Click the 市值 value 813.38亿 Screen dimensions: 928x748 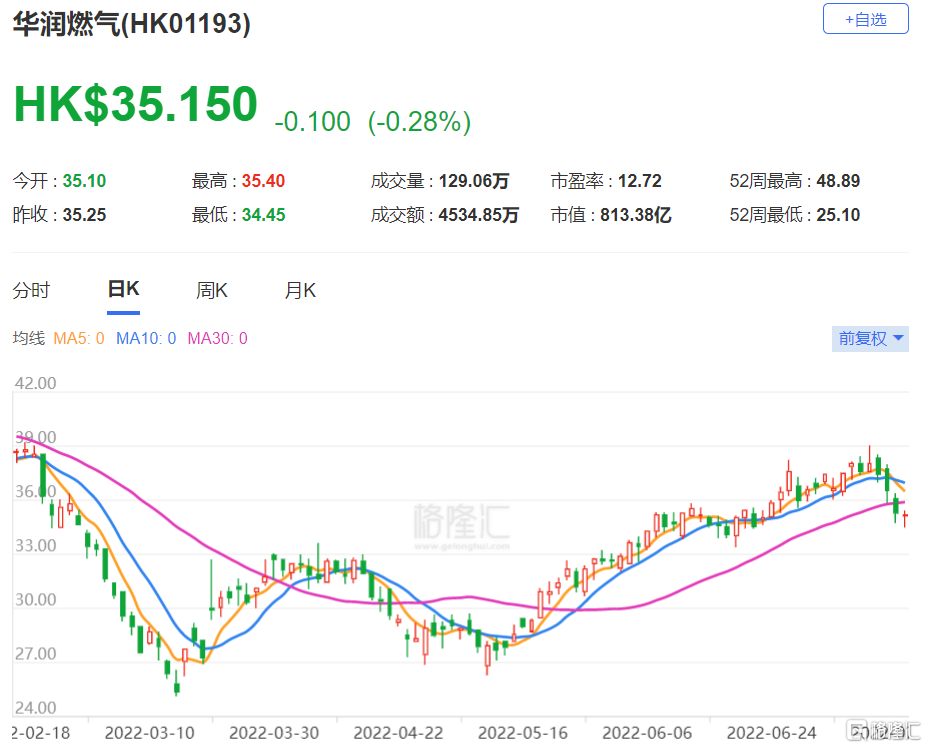(636, 215)
